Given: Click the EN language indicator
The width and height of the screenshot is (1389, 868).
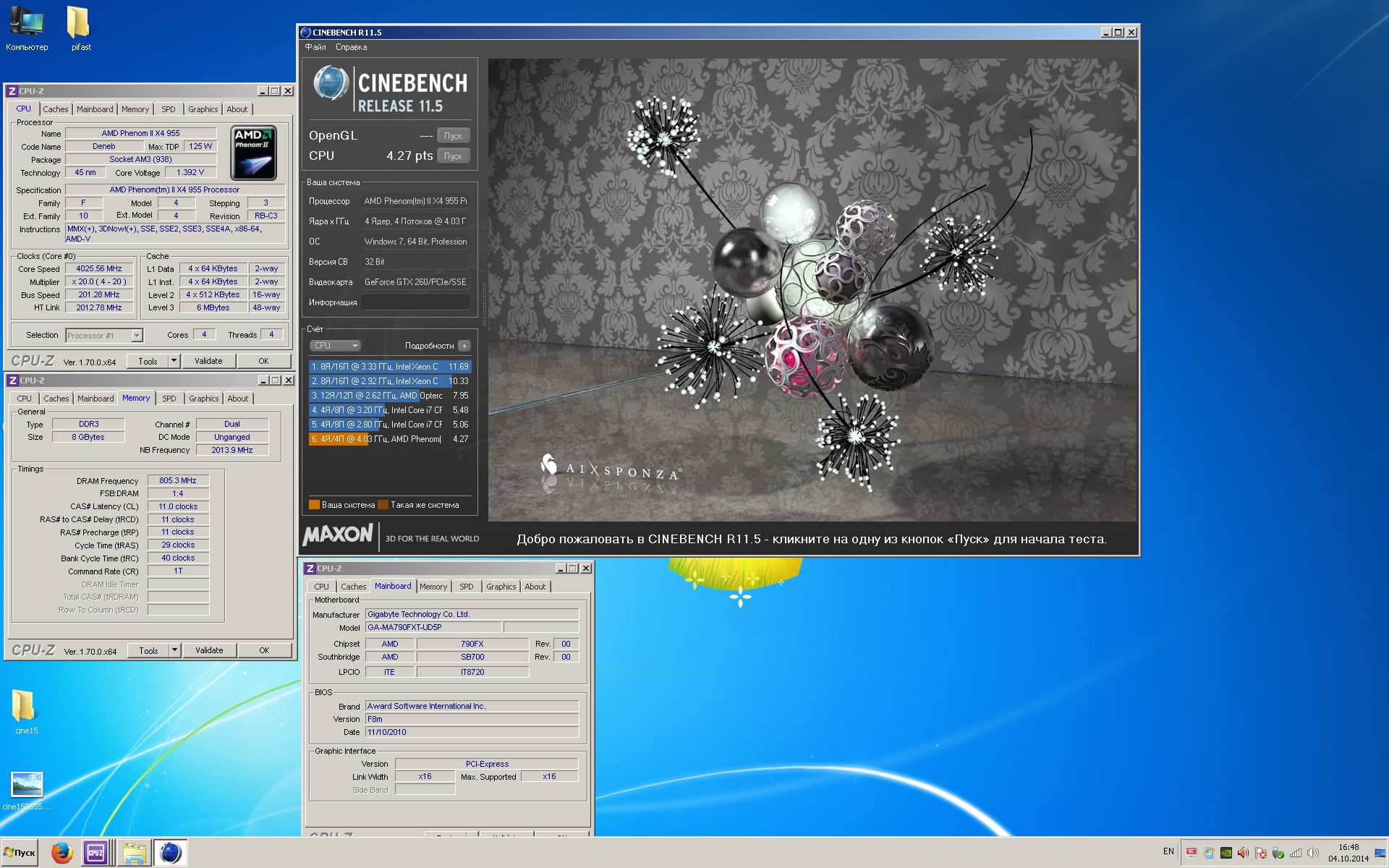Looking at the screenshot, I should click(x=1168, y=851).
